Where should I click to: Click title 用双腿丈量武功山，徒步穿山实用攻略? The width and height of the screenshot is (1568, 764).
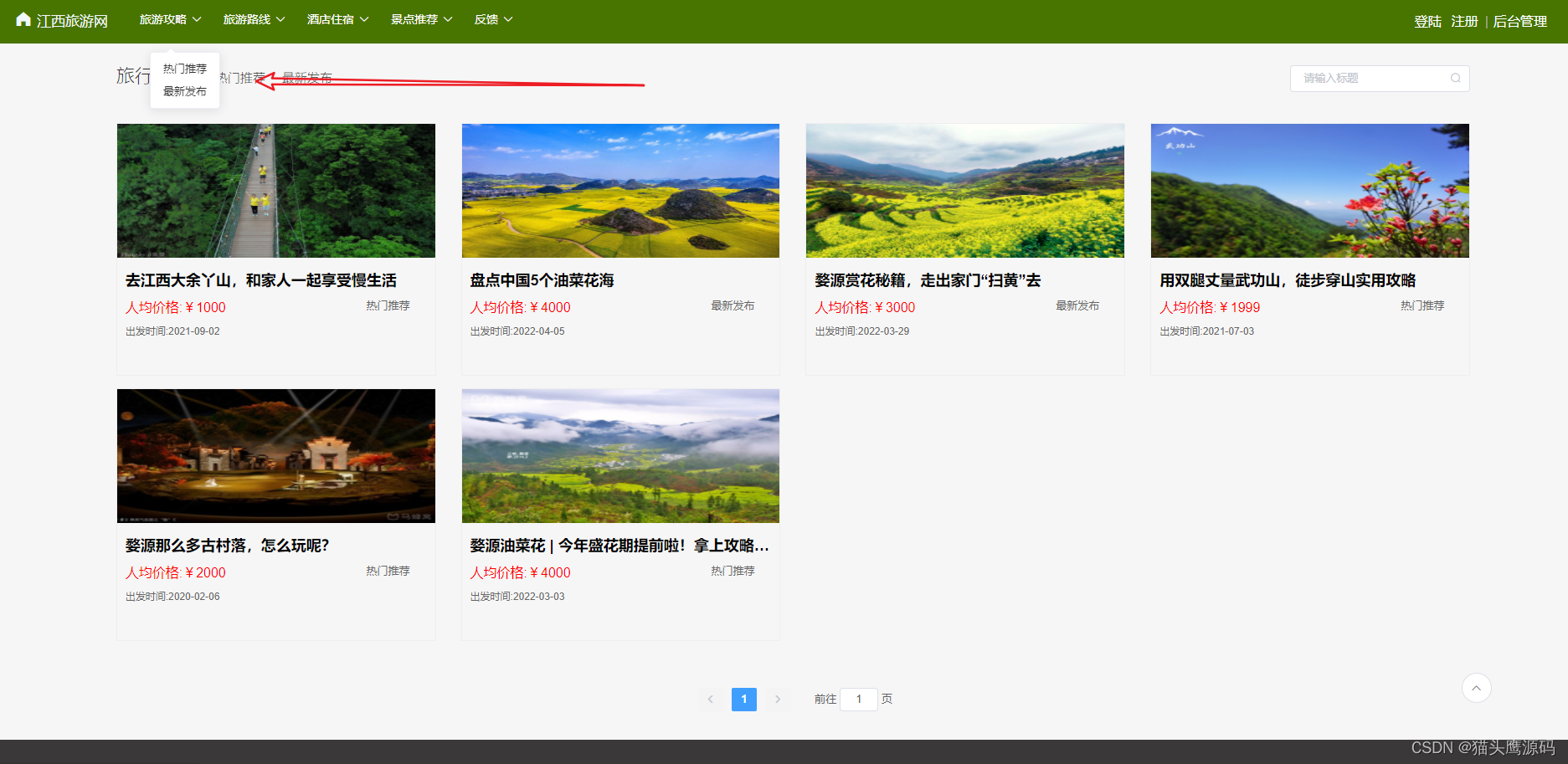[x=1288, y=280]
